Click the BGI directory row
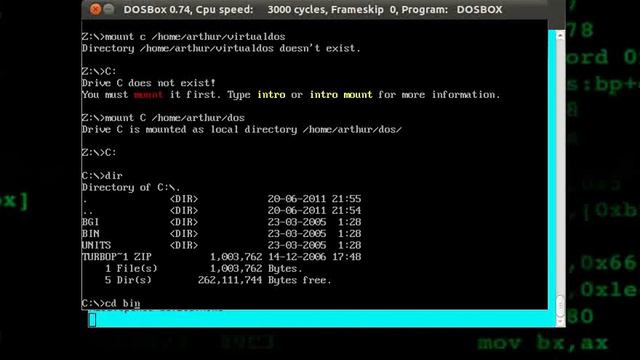The width and height of the screenshot is (640, 360). pos(221,222)
